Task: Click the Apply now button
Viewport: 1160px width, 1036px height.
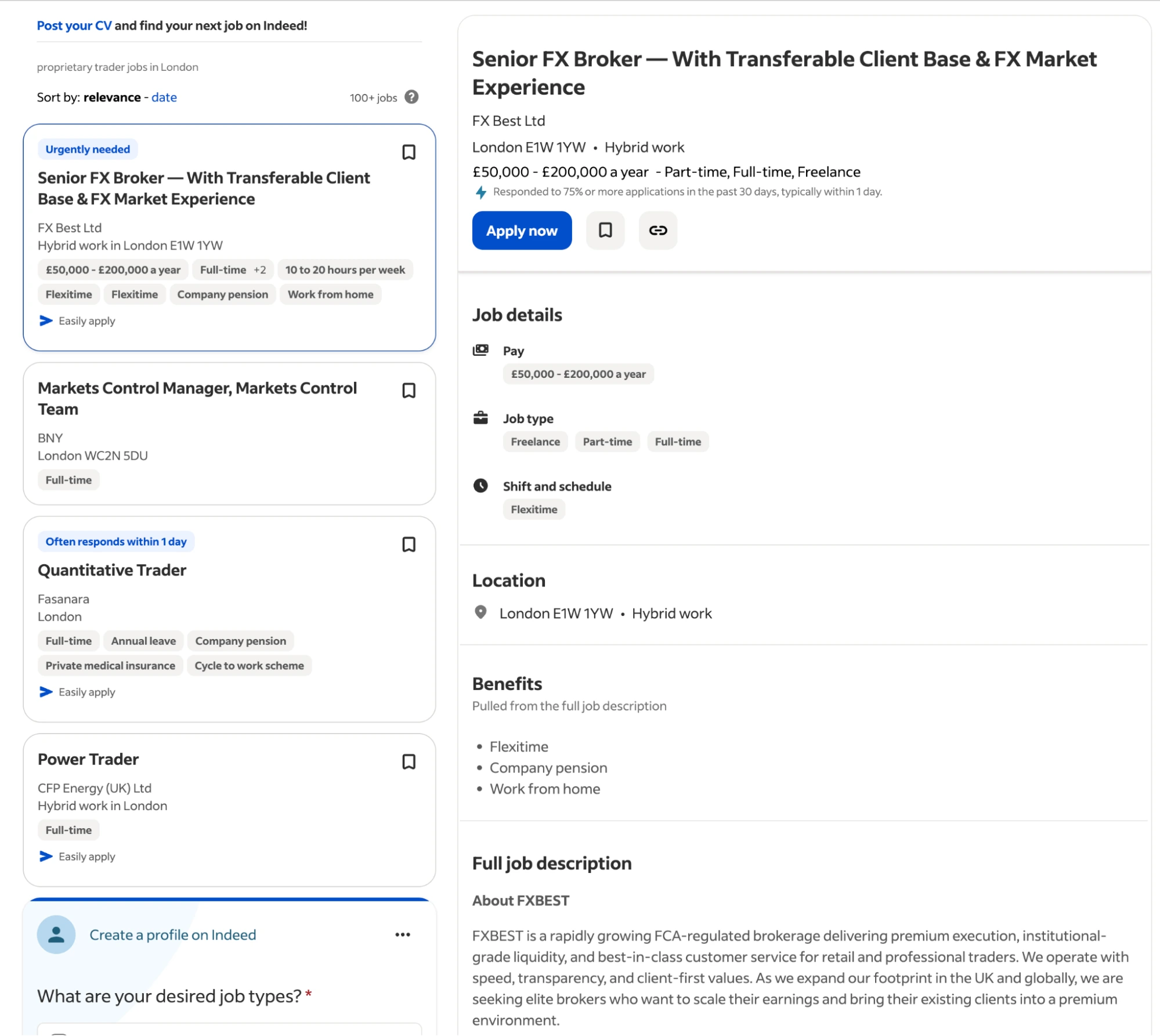Action: [521, 230]
